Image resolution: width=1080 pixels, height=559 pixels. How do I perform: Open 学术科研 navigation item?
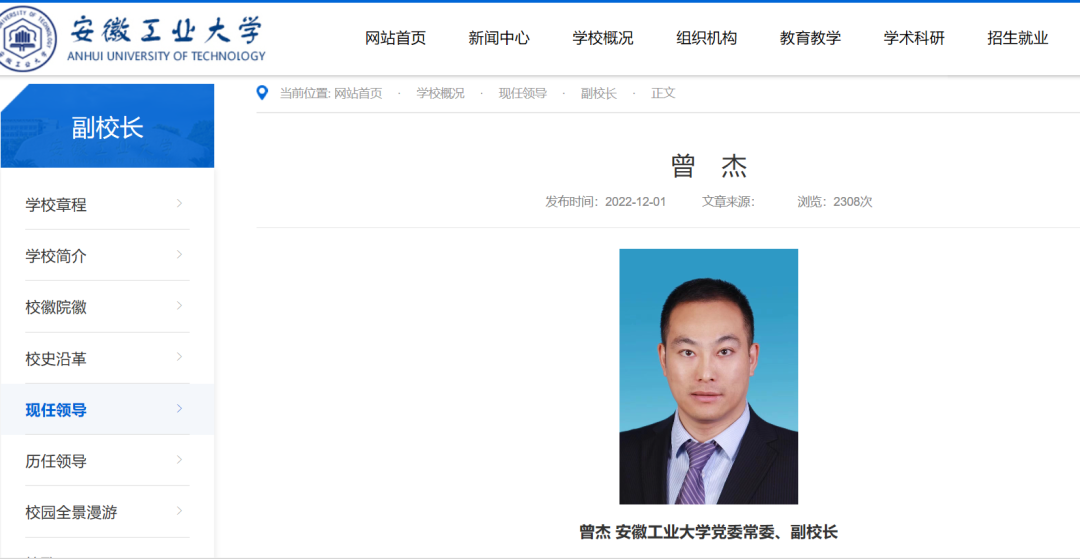tap(914, 39)
